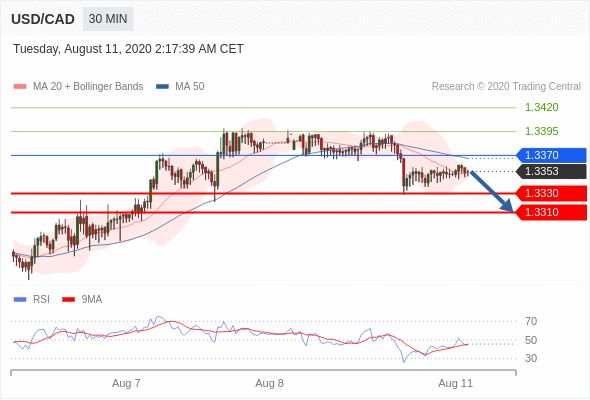Select the USD/CAD pair title
This screenshot has width=590, height=400.
click(43, 19)
